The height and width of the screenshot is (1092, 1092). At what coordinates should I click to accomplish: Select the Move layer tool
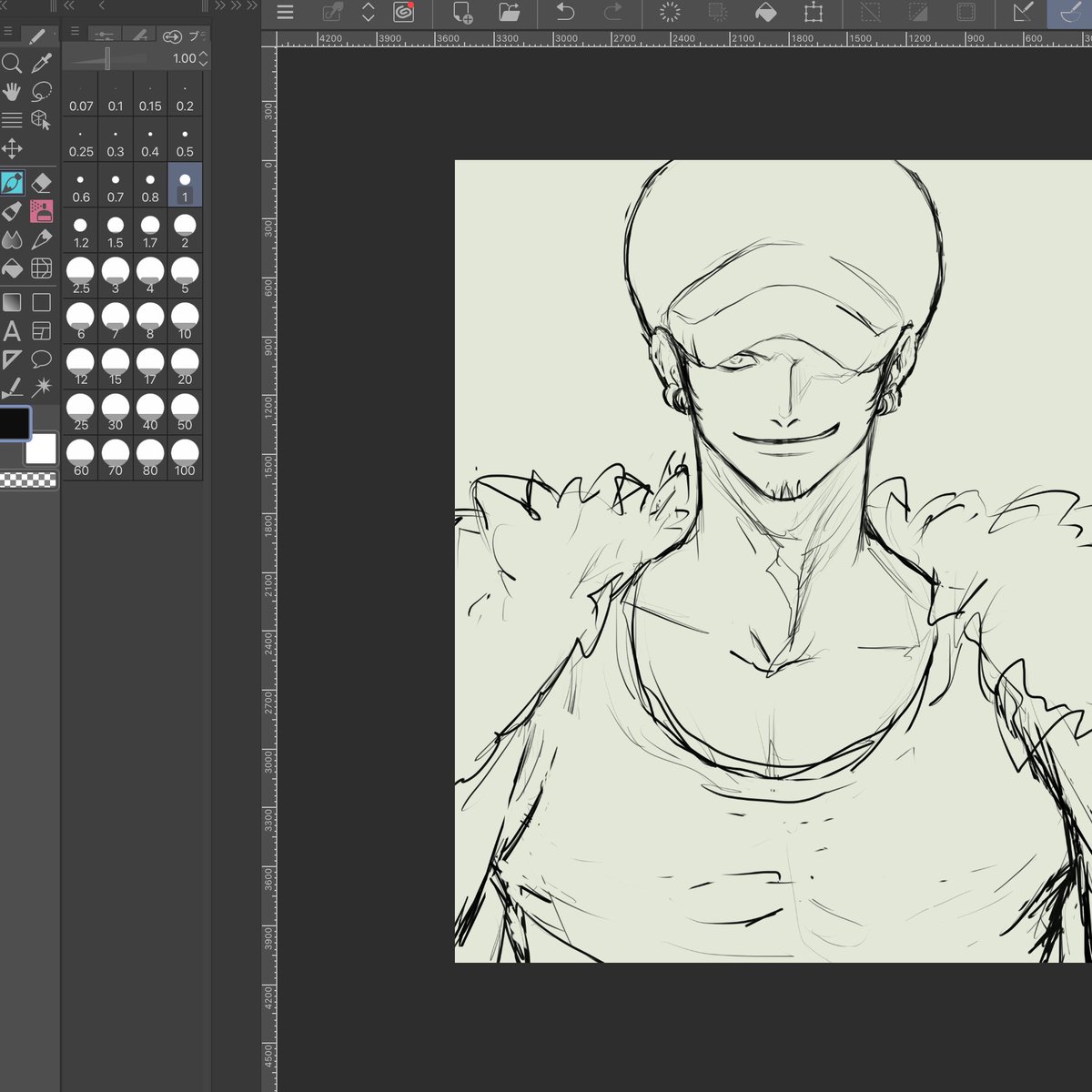click(12, 148)
